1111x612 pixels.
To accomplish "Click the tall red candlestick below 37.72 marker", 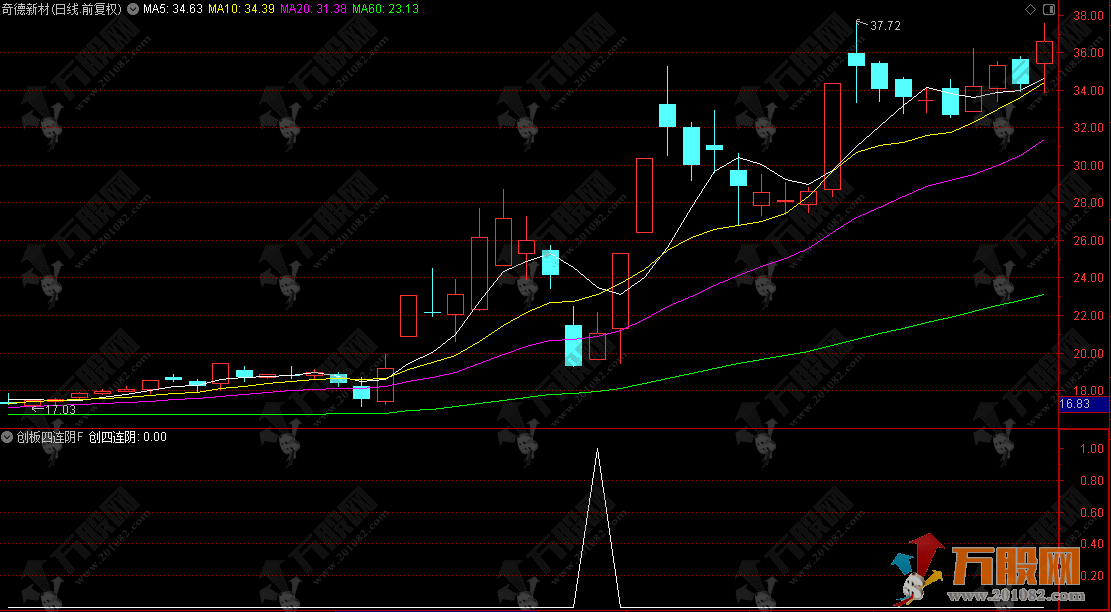I will point(832,136).
